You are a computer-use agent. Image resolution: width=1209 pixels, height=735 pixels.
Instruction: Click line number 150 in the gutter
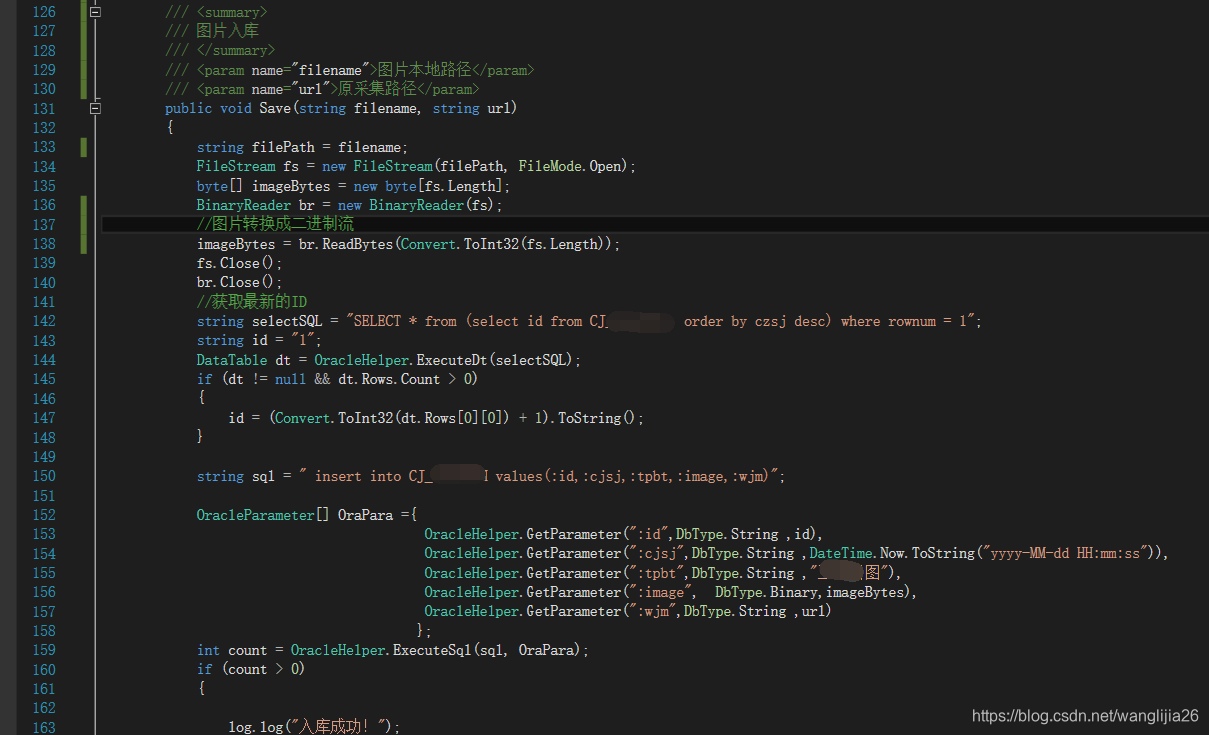(x=44, y=476)
